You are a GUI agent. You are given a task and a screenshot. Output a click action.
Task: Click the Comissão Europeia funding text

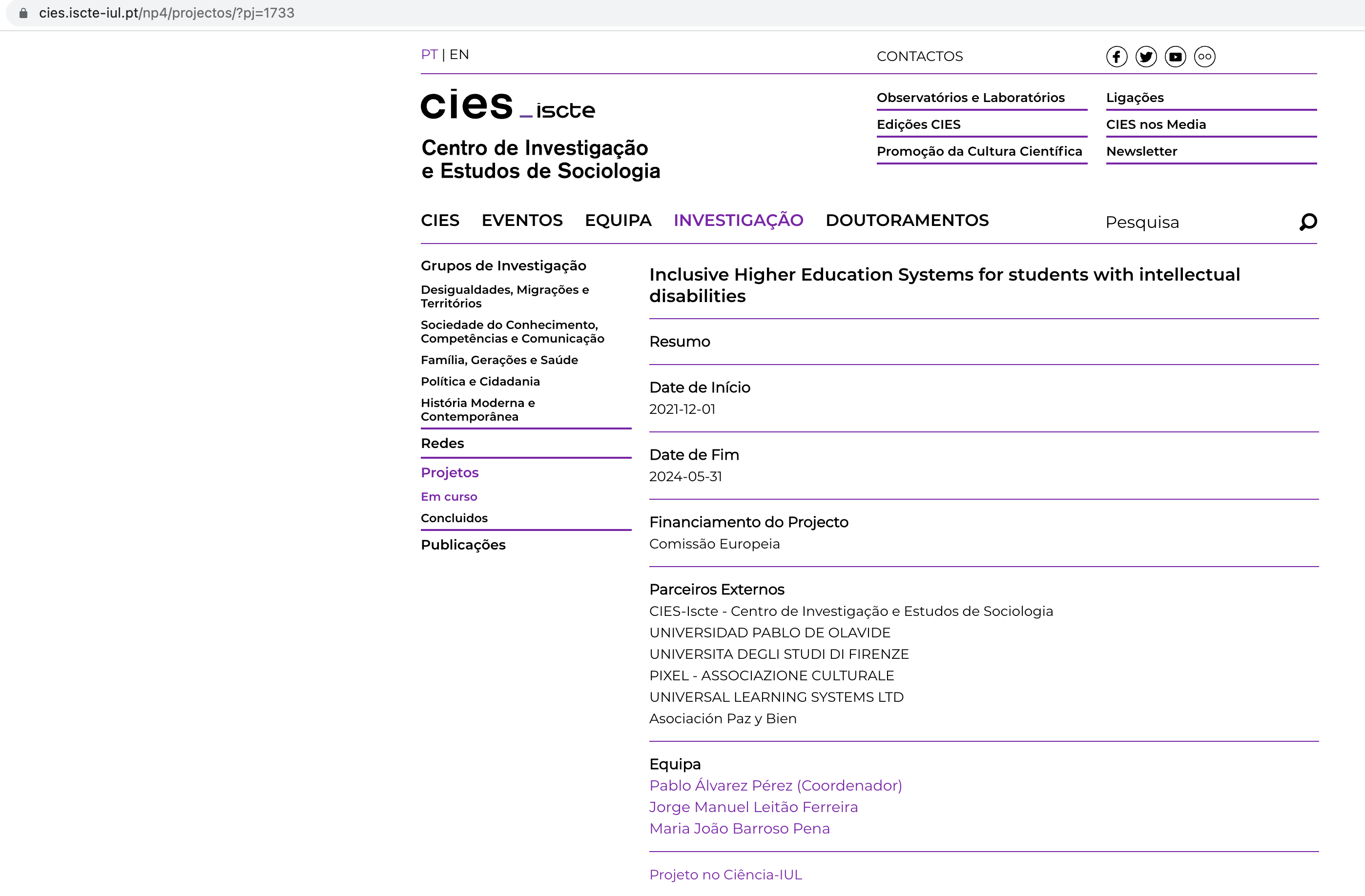(714, 544)
